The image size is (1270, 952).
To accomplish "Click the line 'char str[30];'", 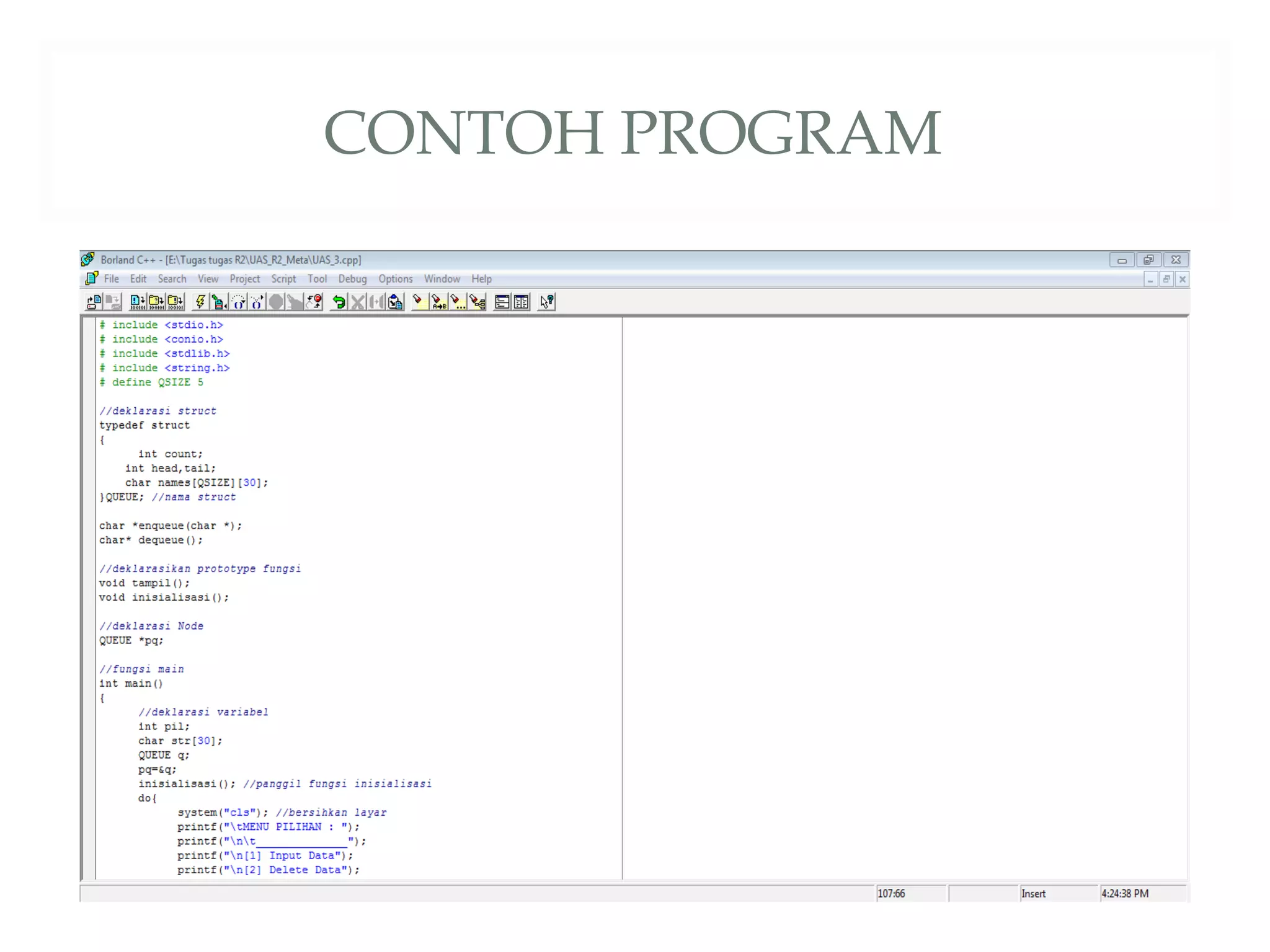I will click(x=180, y=741).
